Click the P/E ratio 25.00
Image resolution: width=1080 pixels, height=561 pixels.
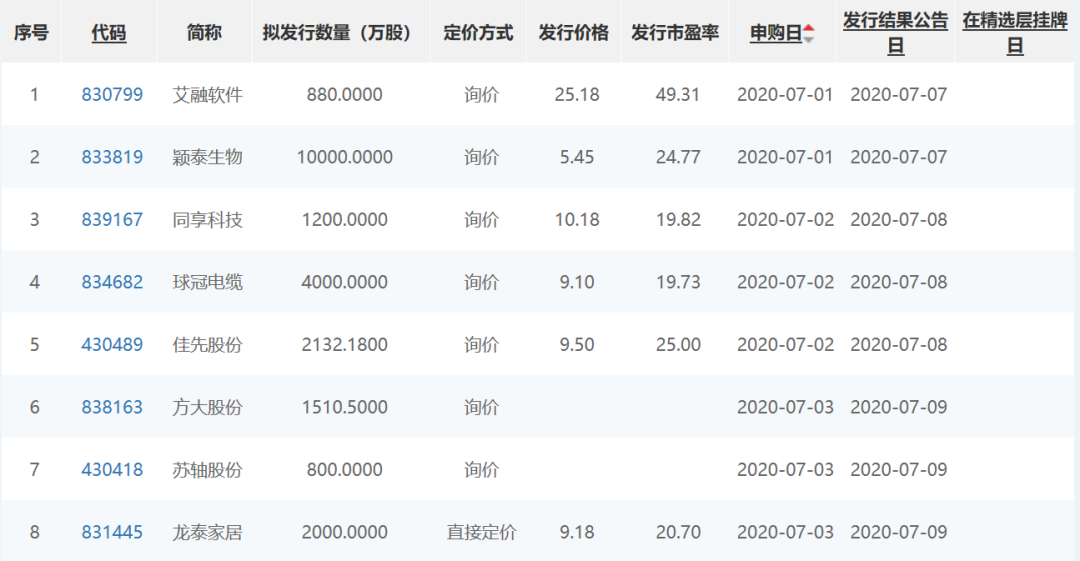(x=678, y=345)
